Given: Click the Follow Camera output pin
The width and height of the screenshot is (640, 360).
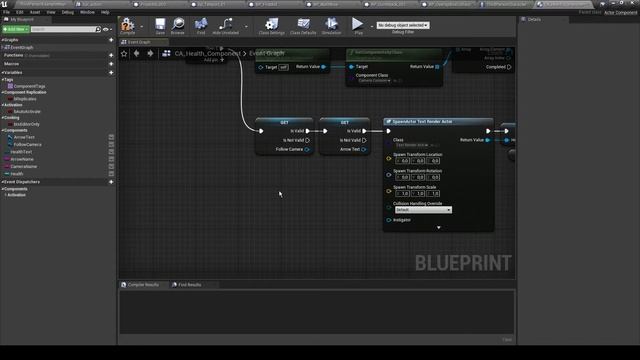Looking at the screenshot, I should click(307, 150).
